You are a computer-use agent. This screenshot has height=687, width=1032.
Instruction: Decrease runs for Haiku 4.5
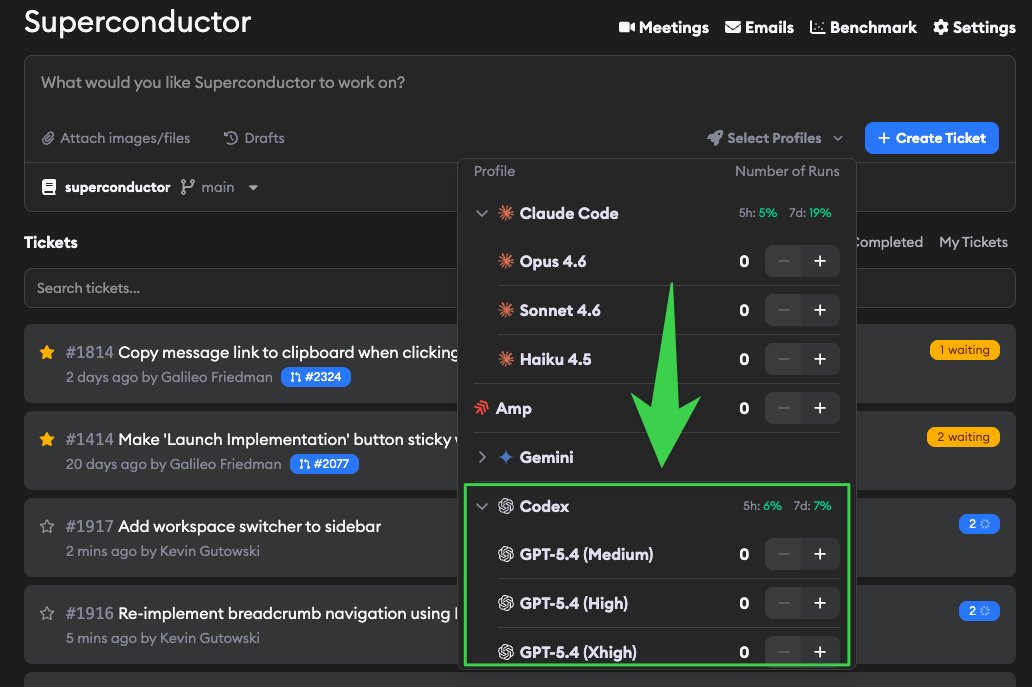pyautogui.click(x=783, y=359)
